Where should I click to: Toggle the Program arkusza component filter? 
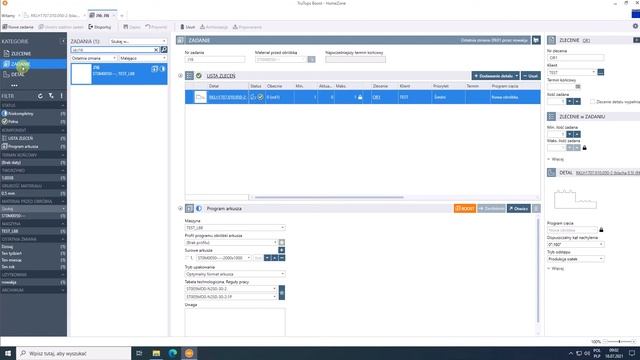[33, 147]
